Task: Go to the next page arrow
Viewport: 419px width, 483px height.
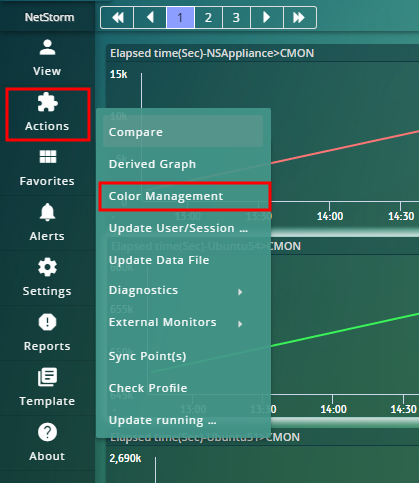Action: click(x=267, y=17)
